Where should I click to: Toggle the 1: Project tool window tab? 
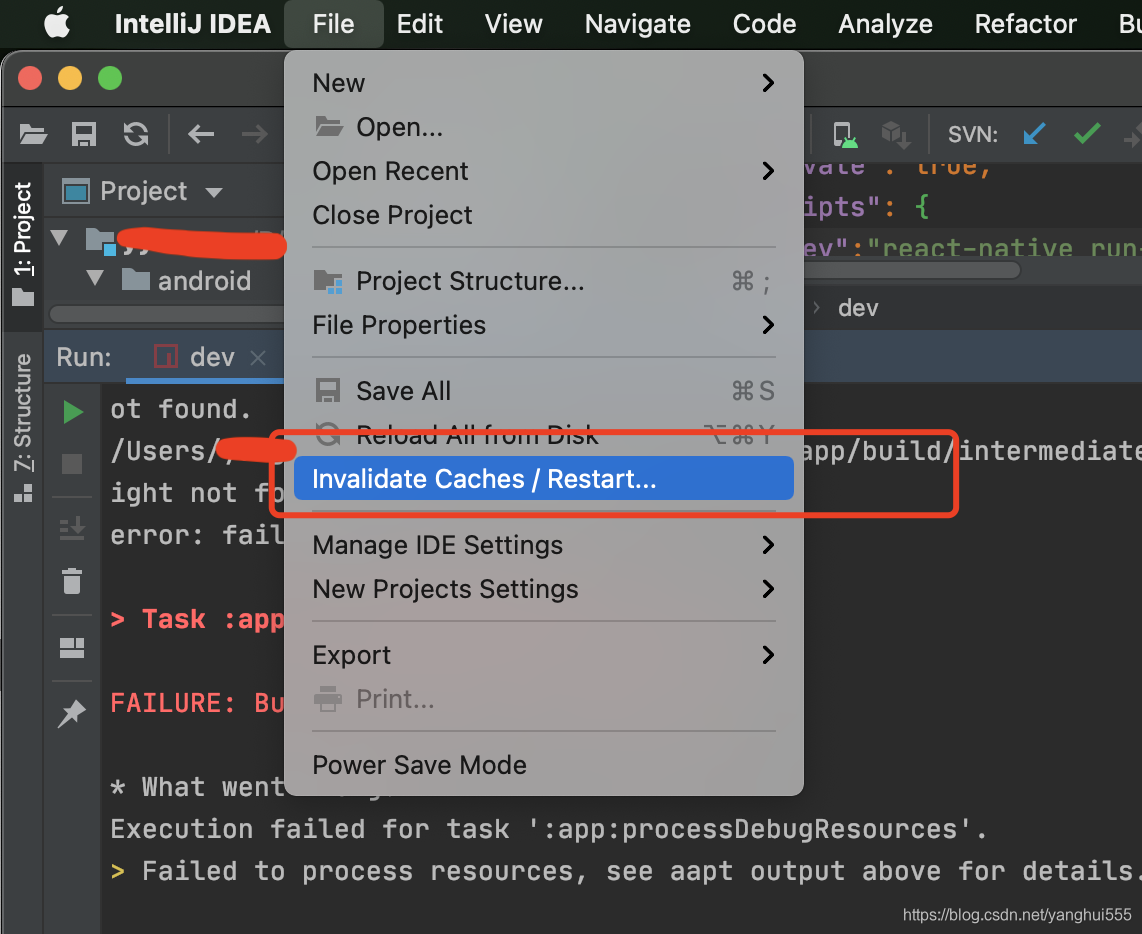pyautogui.click(x=23, y=244)
